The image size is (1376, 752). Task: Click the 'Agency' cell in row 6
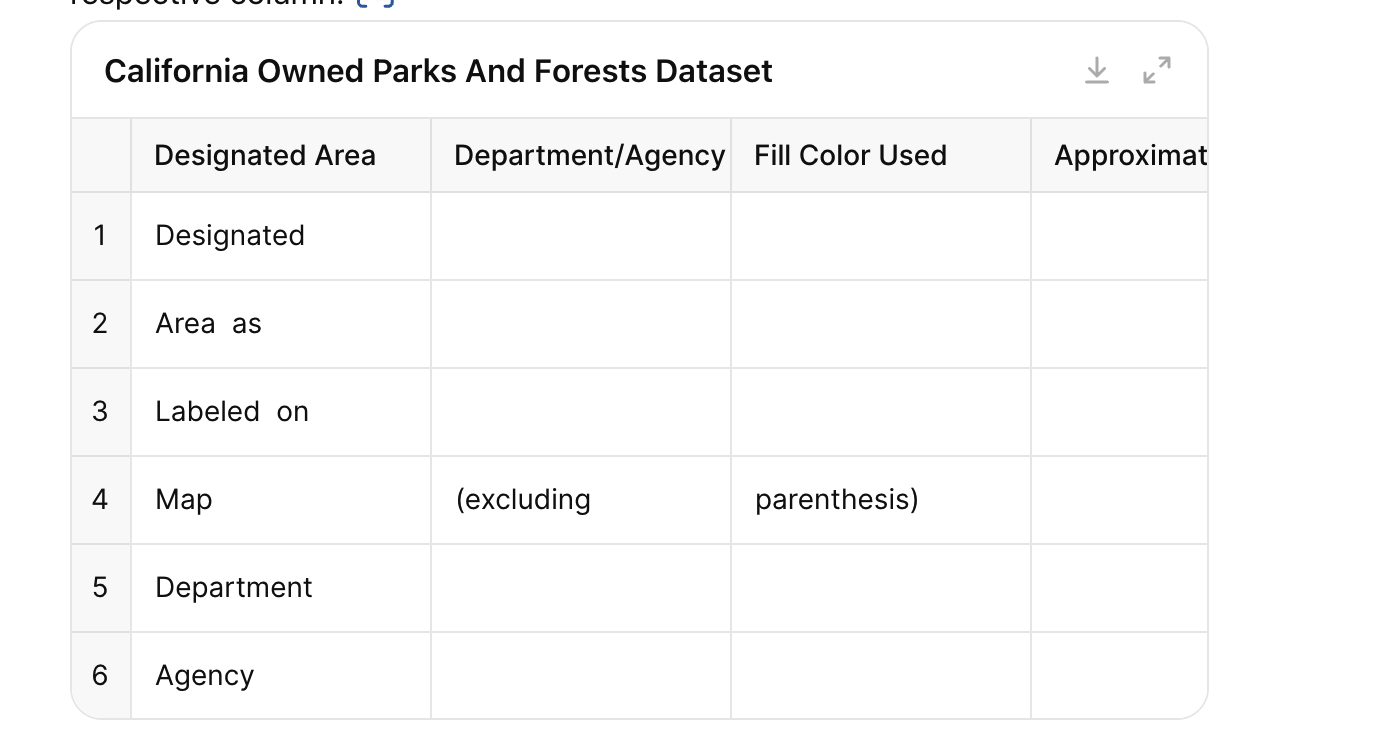(281, 676)
